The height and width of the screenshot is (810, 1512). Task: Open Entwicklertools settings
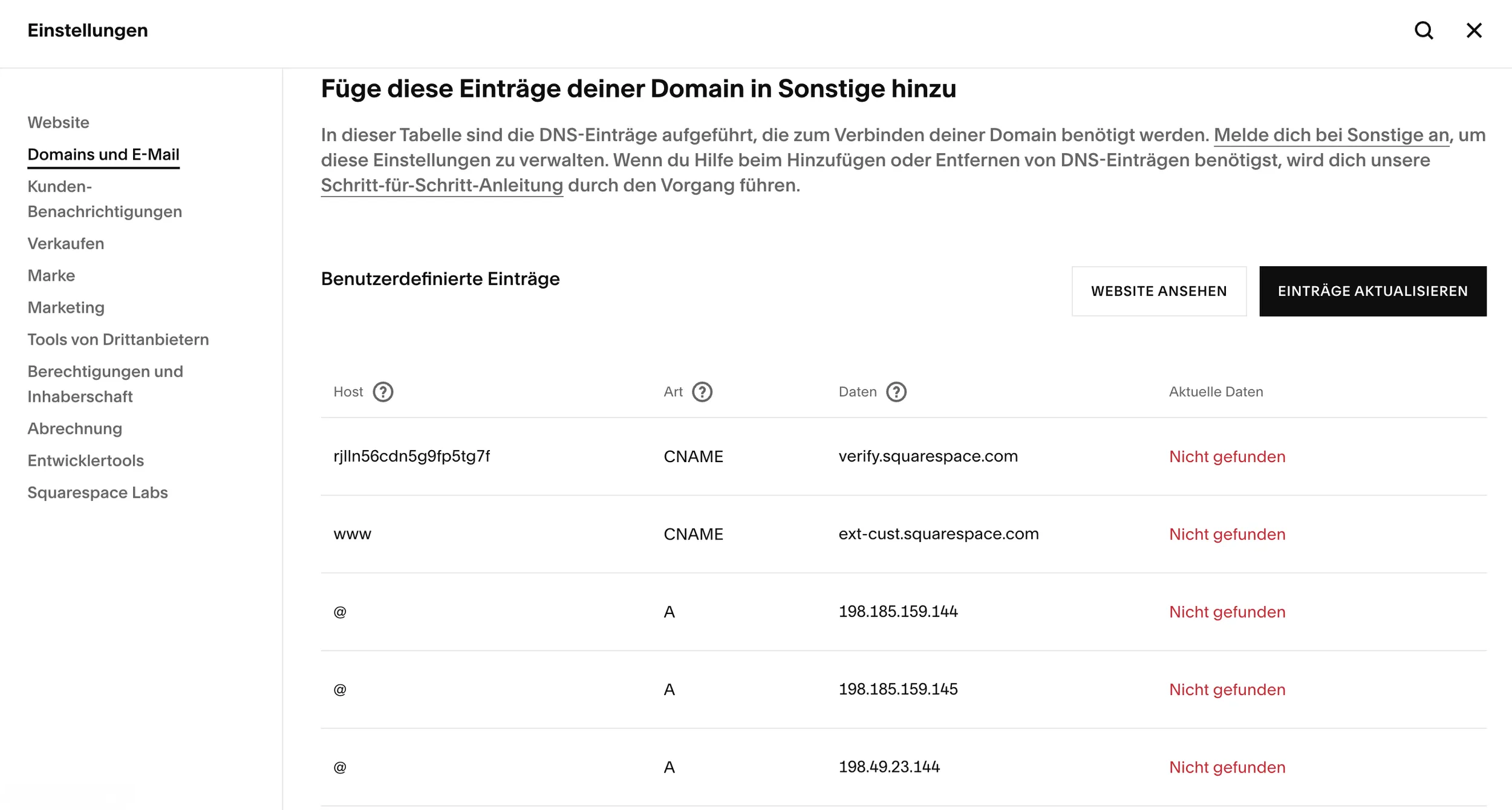85,460
